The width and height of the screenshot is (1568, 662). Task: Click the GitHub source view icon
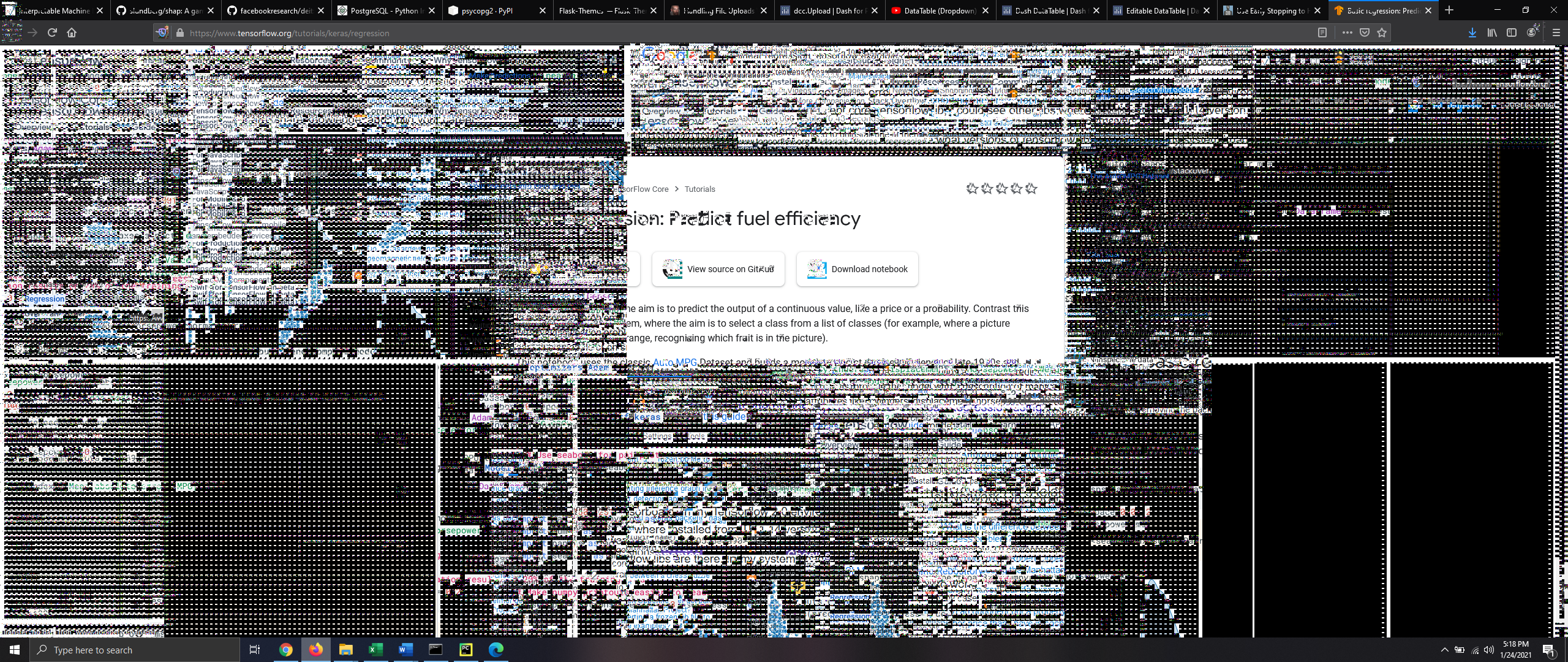671,268
